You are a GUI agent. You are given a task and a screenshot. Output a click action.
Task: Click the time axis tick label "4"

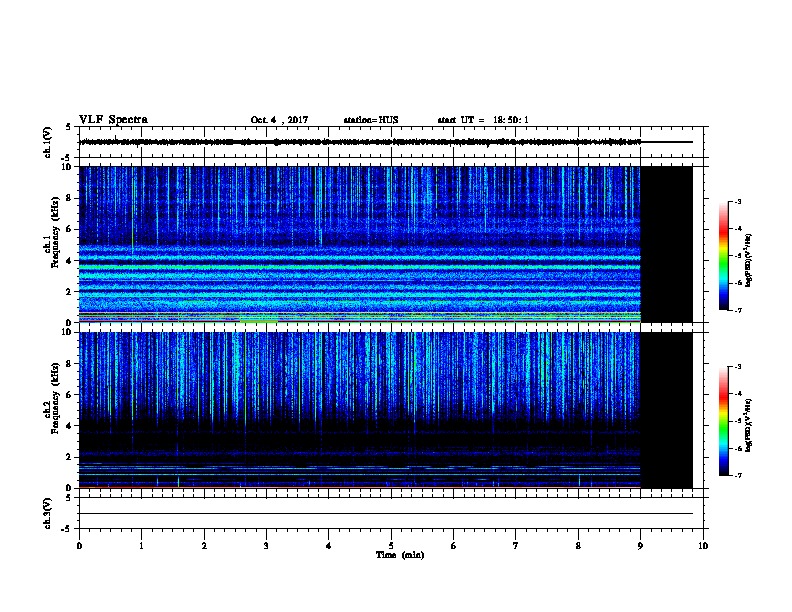[x=329, y=546]
